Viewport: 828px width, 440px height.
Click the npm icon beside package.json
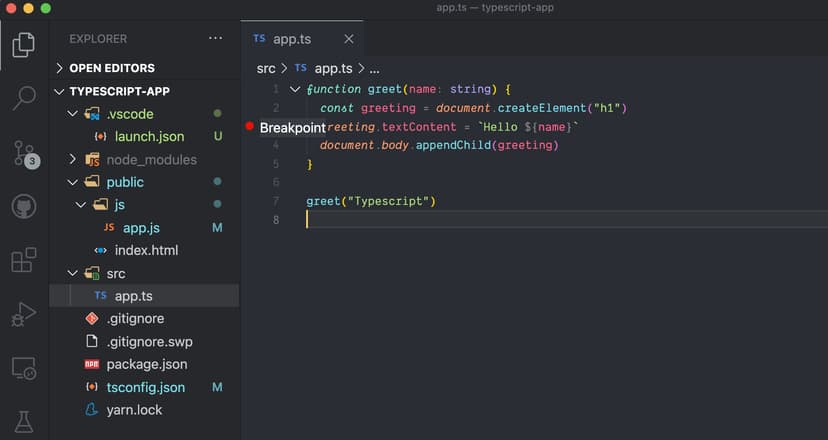91,364
